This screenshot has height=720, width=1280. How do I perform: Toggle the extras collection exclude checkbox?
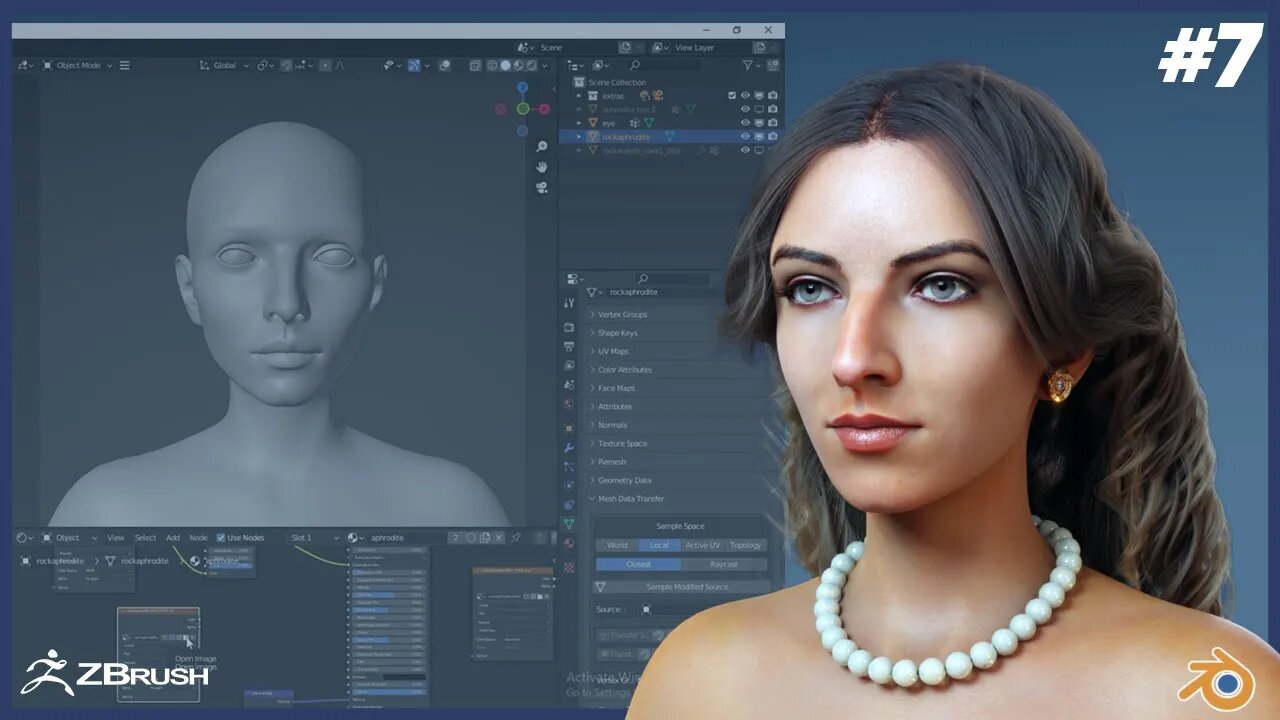tap(732, 96)
